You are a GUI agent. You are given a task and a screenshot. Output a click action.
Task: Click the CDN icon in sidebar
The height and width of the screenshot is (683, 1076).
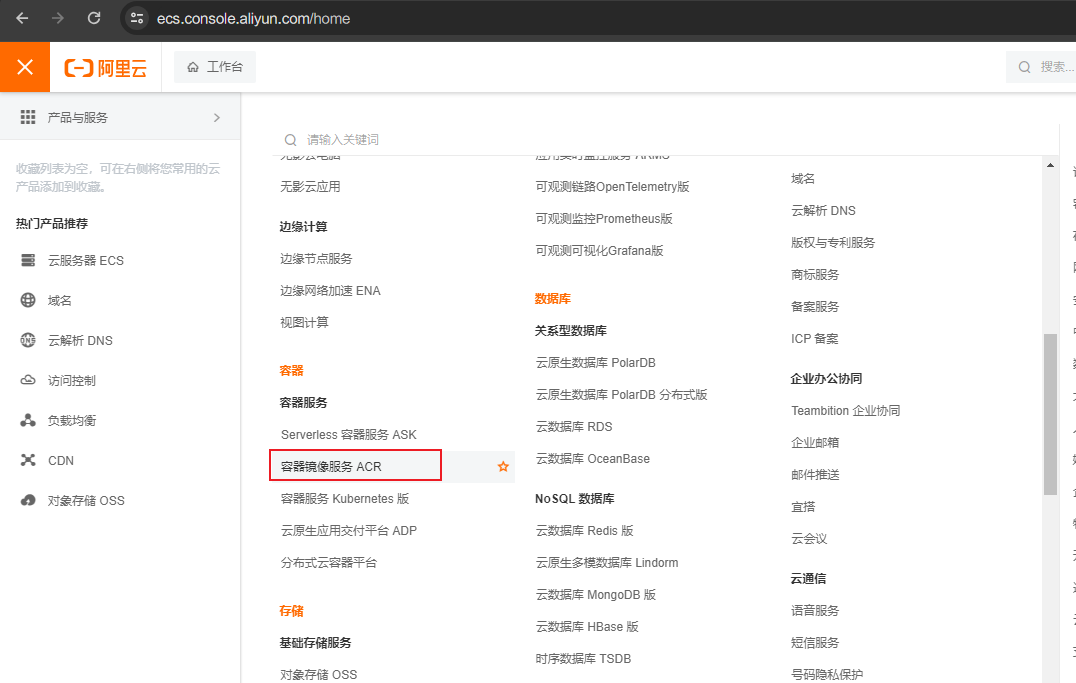pyautogui.click(x=28, y=461)
